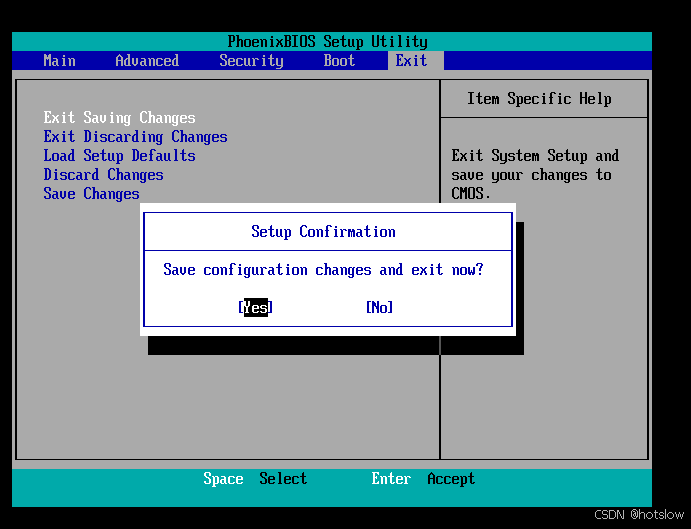Open the Main tab

click(x=59, y=60)
